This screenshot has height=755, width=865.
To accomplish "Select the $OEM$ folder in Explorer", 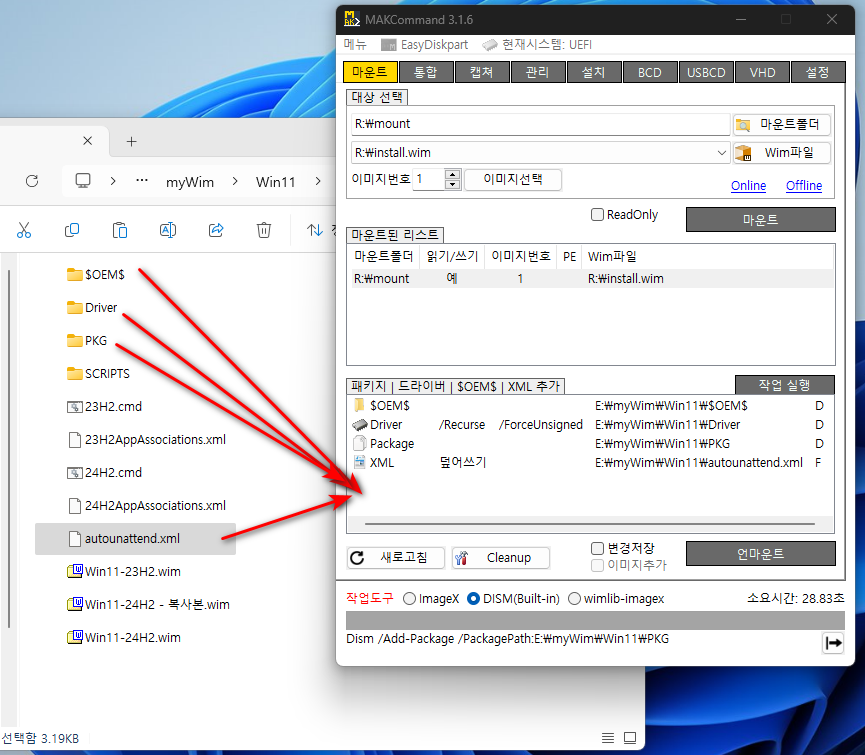I will pyautogui.click(x=96, y=274).
